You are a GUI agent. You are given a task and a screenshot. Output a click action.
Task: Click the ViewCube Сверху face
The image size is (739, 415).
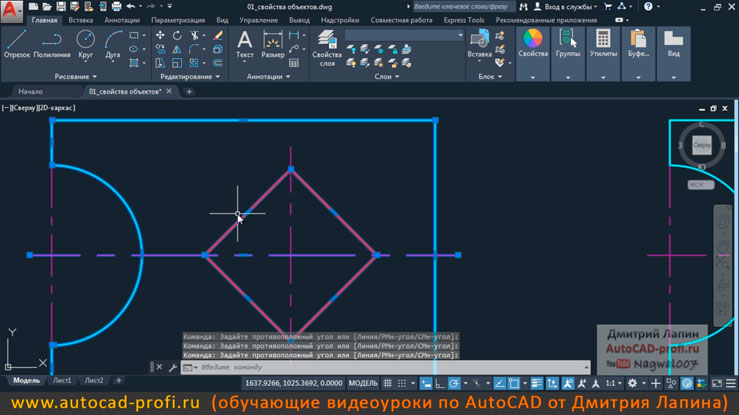tap(702, 145)
